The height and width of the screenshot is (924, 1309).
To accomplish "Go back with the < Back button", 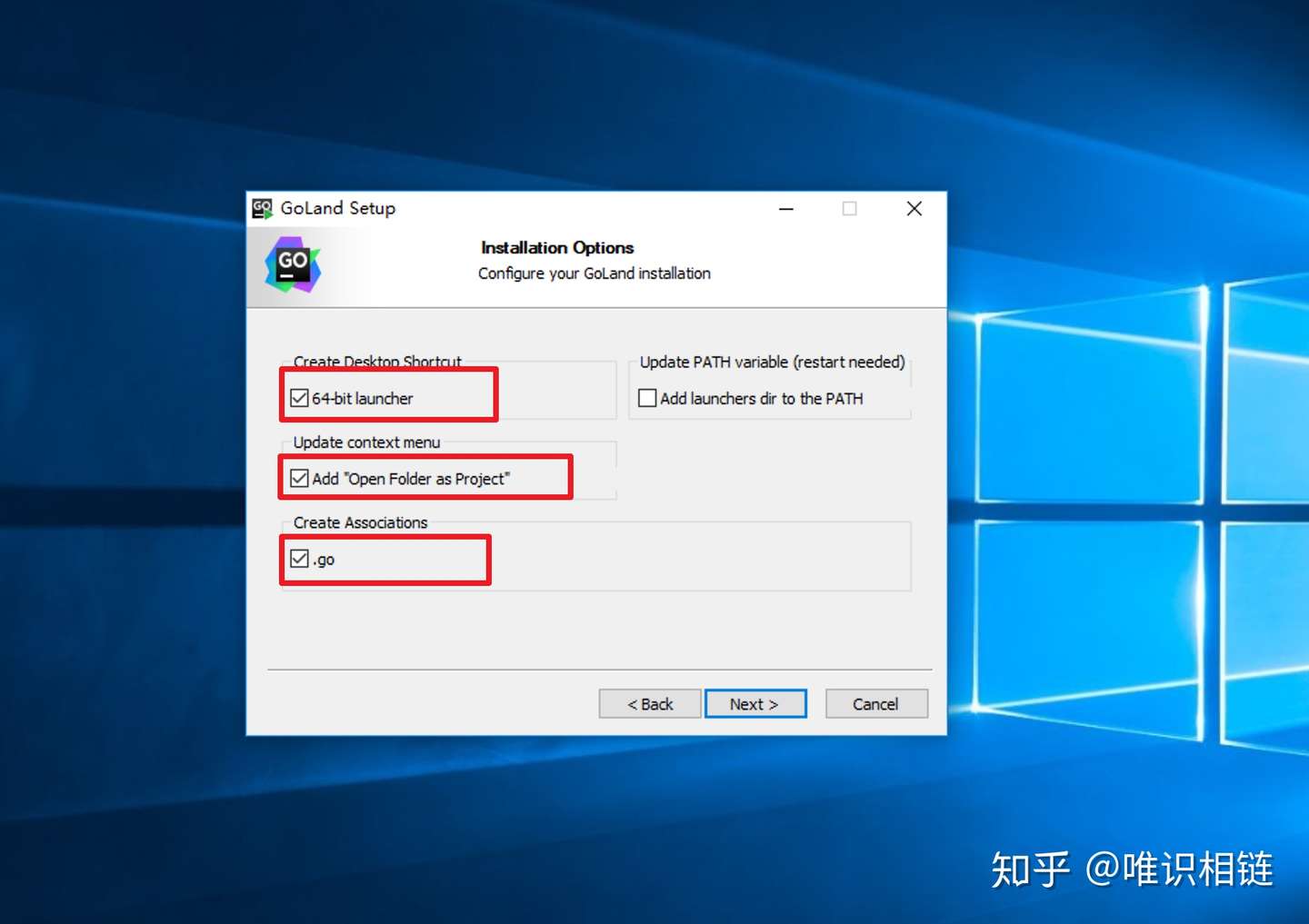I will point(650,704).
